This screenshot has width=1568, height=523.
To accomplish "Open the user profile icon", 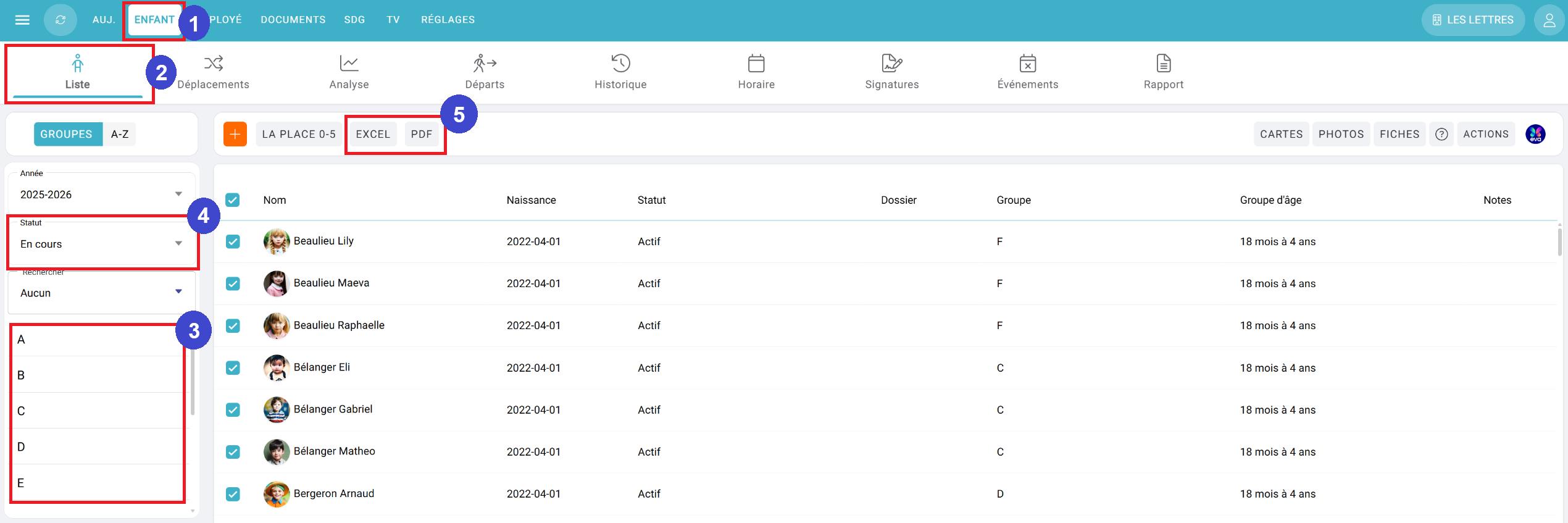I will 1549,20.
